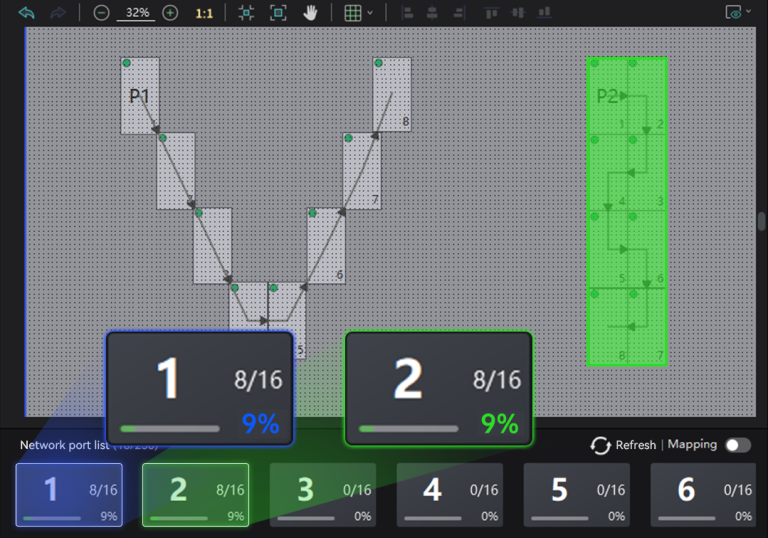Click the zoom in plus icon
The width and height of the screenshot is (768, 538).
(170, 13)
